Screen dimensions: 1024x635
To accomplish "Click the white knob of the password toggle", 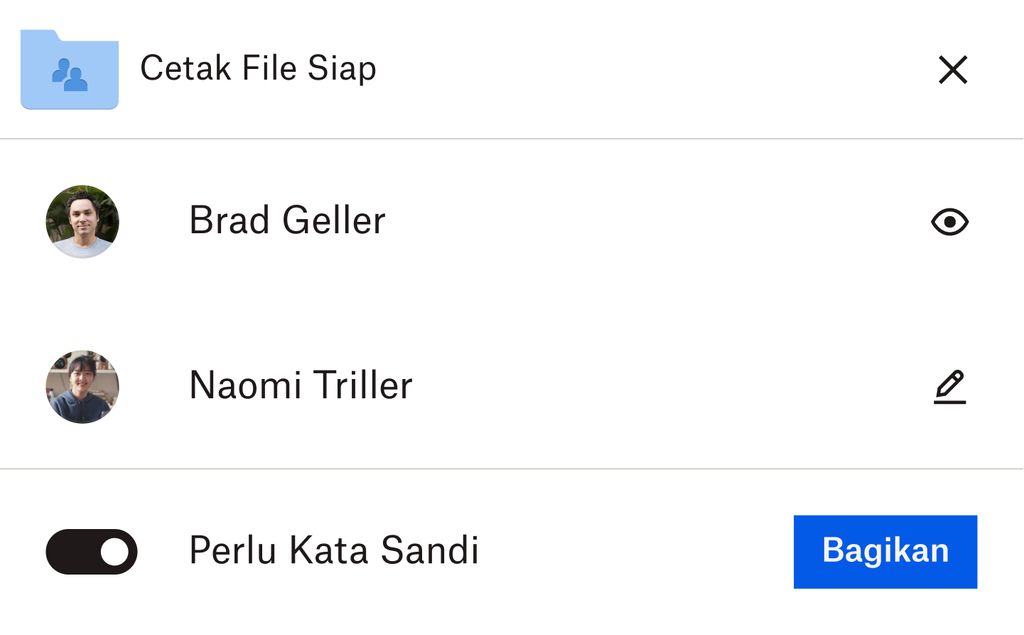I will point(115,551).
